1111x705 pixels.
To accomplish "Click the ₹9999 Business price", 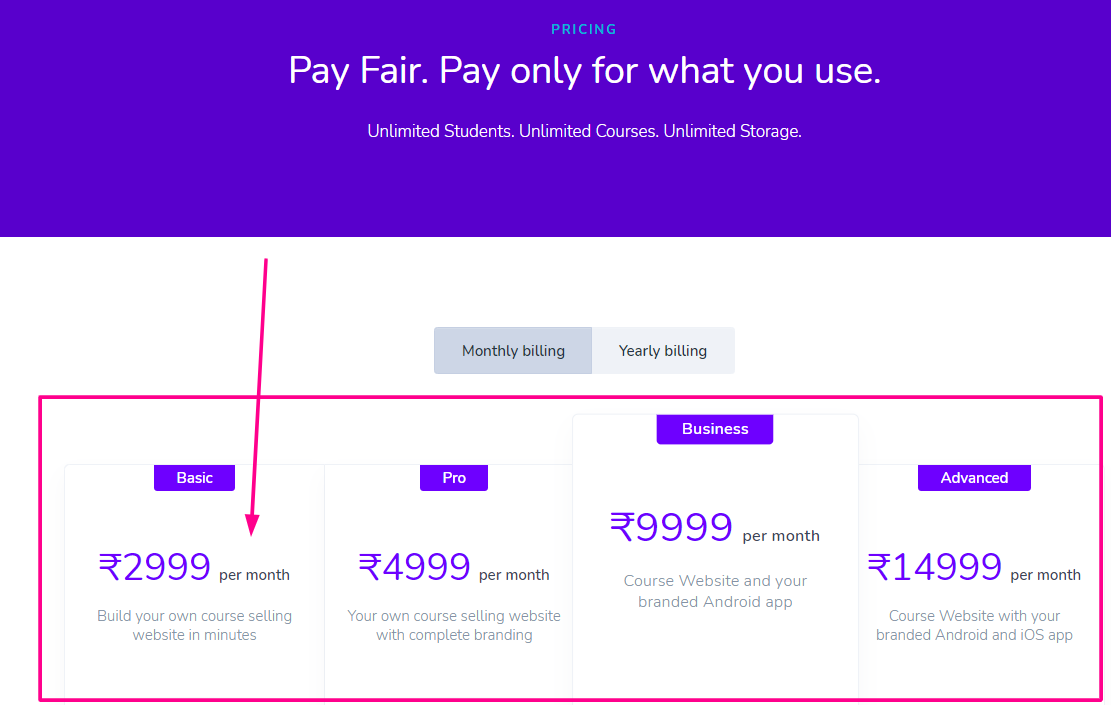I will click(x=672, y=528).
